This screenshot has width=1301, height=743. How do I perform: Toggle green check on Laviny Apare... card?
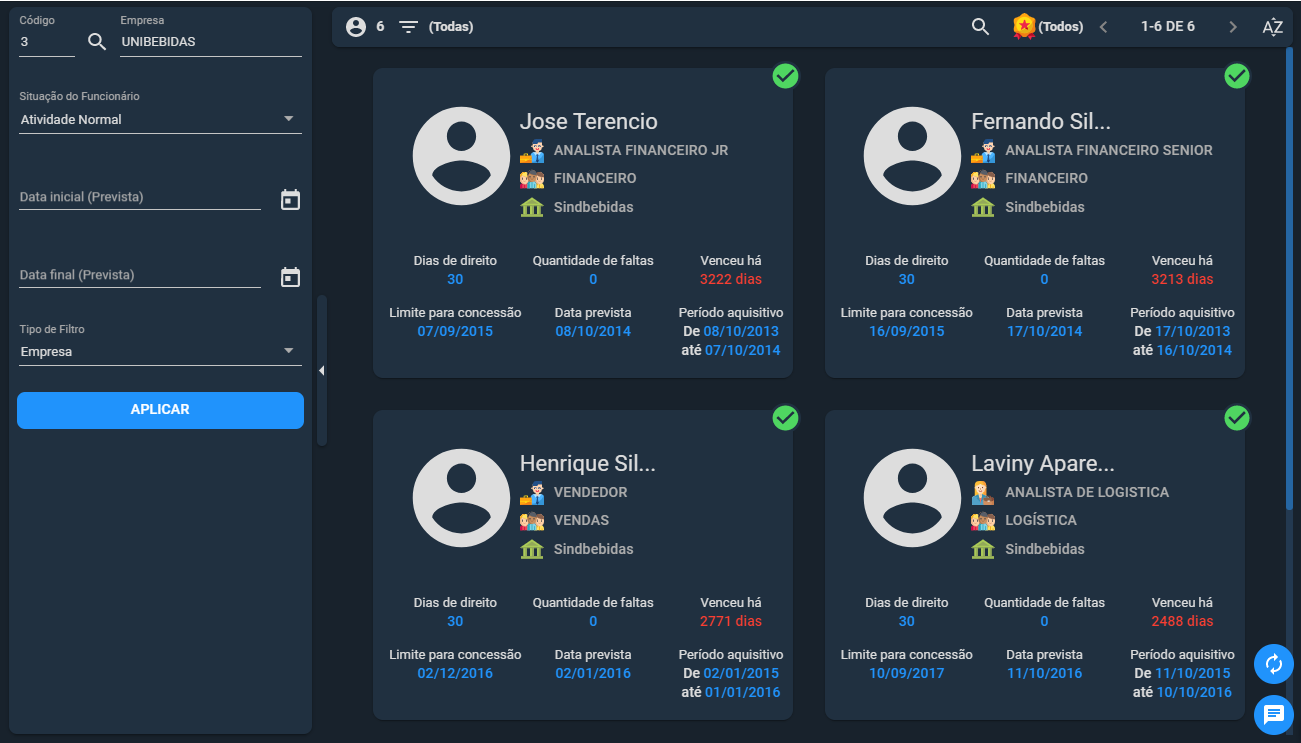(1237, 418)
